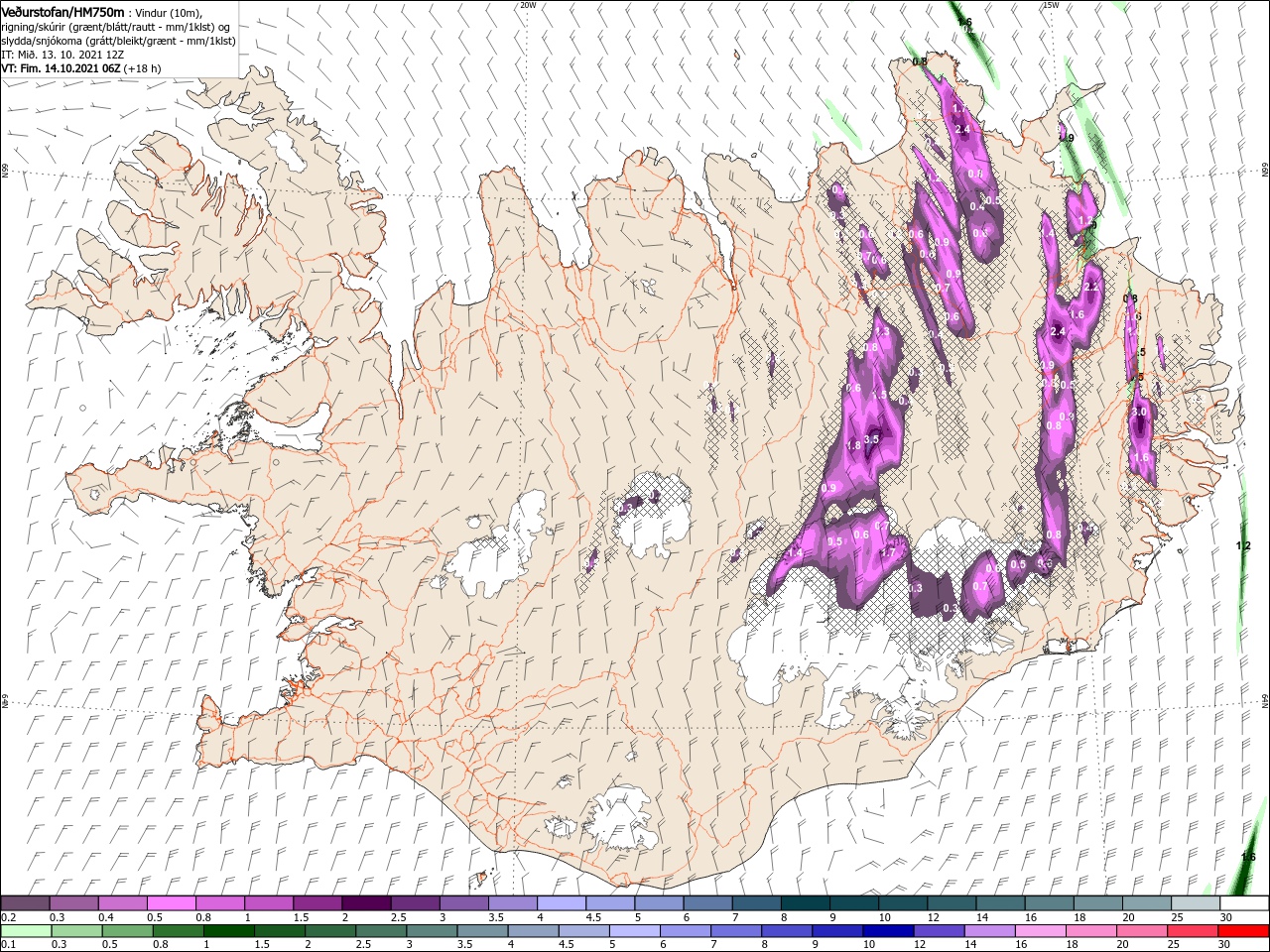Click the 3.5 snowfall value on map
Image resolution: width=1270 pixels, height=952 pixels.
[872, 439]
